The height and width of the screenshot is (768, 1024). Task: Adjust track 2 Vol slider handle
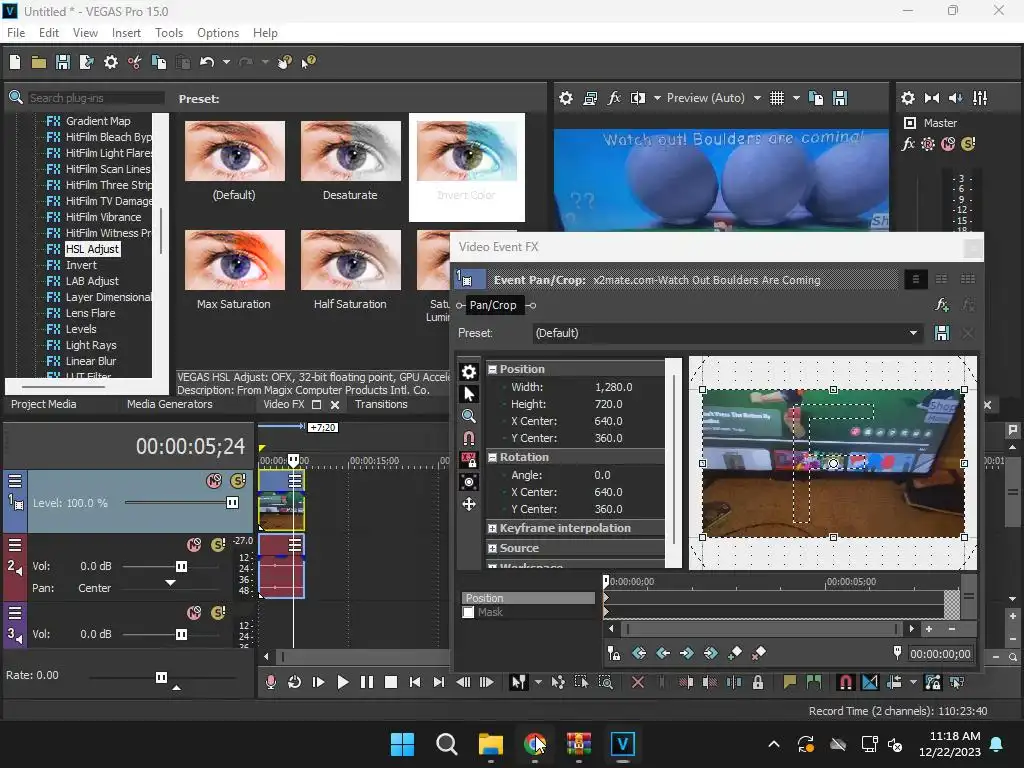coord(182,566)
